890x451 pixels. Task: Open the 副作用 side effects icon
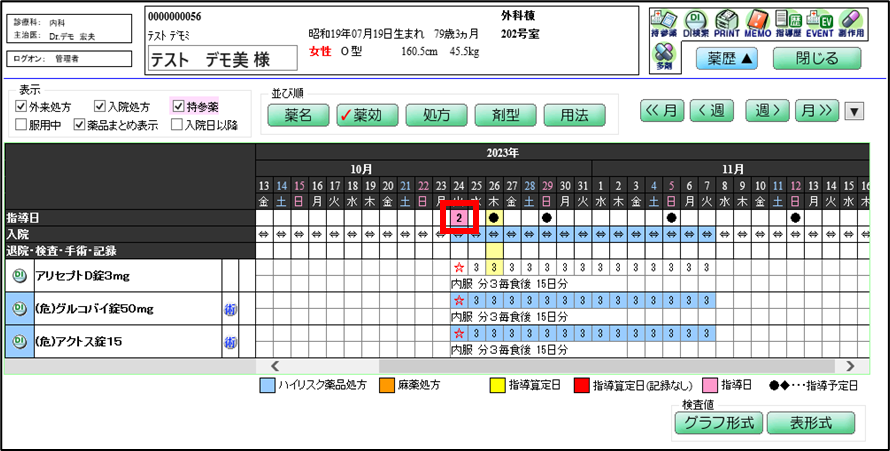(x=850, y=24)
